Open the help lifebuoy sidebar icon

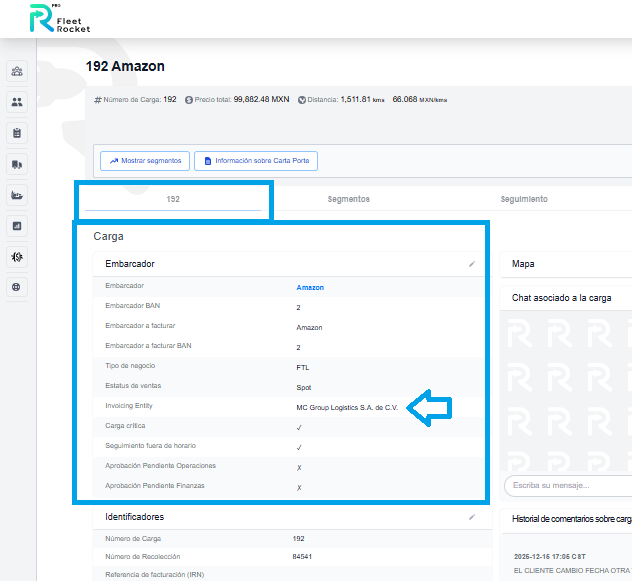click(17, 287)
